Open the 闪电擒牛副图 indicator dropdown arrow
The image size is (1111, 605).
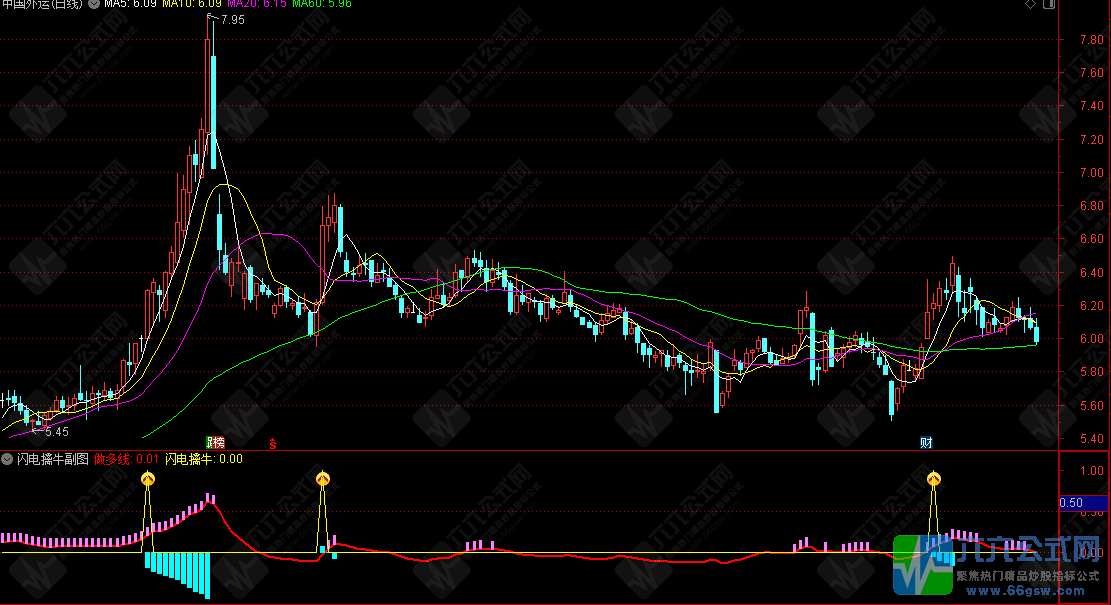click(8, 459)
